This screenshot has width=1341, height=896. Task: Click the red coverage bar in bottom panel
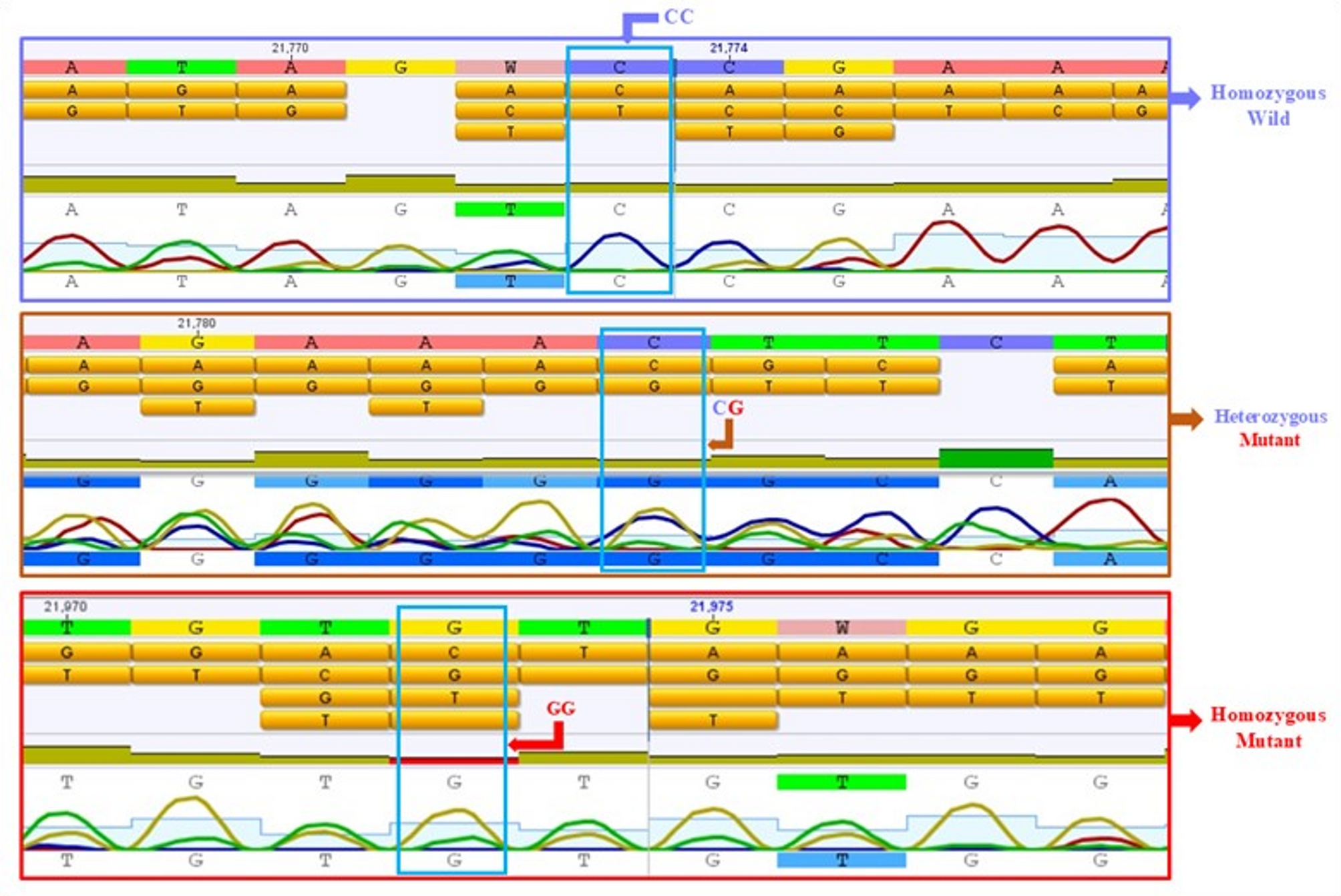pyautogui.click(x=454, y=760)
